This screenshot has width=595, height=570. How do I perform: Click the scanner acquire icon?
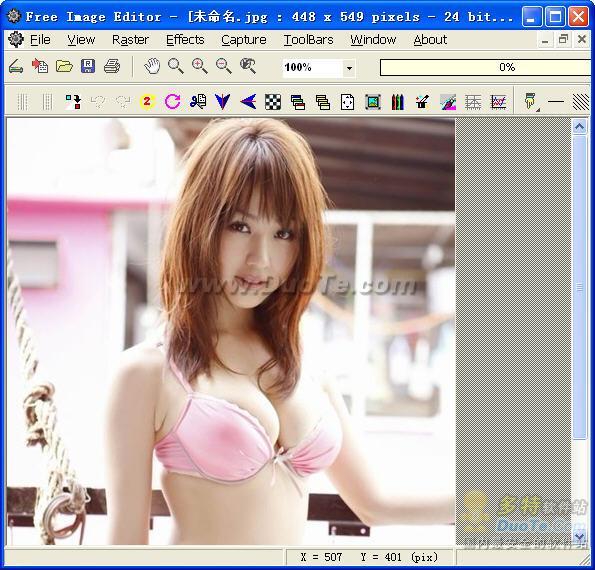(x=16, y=67)
